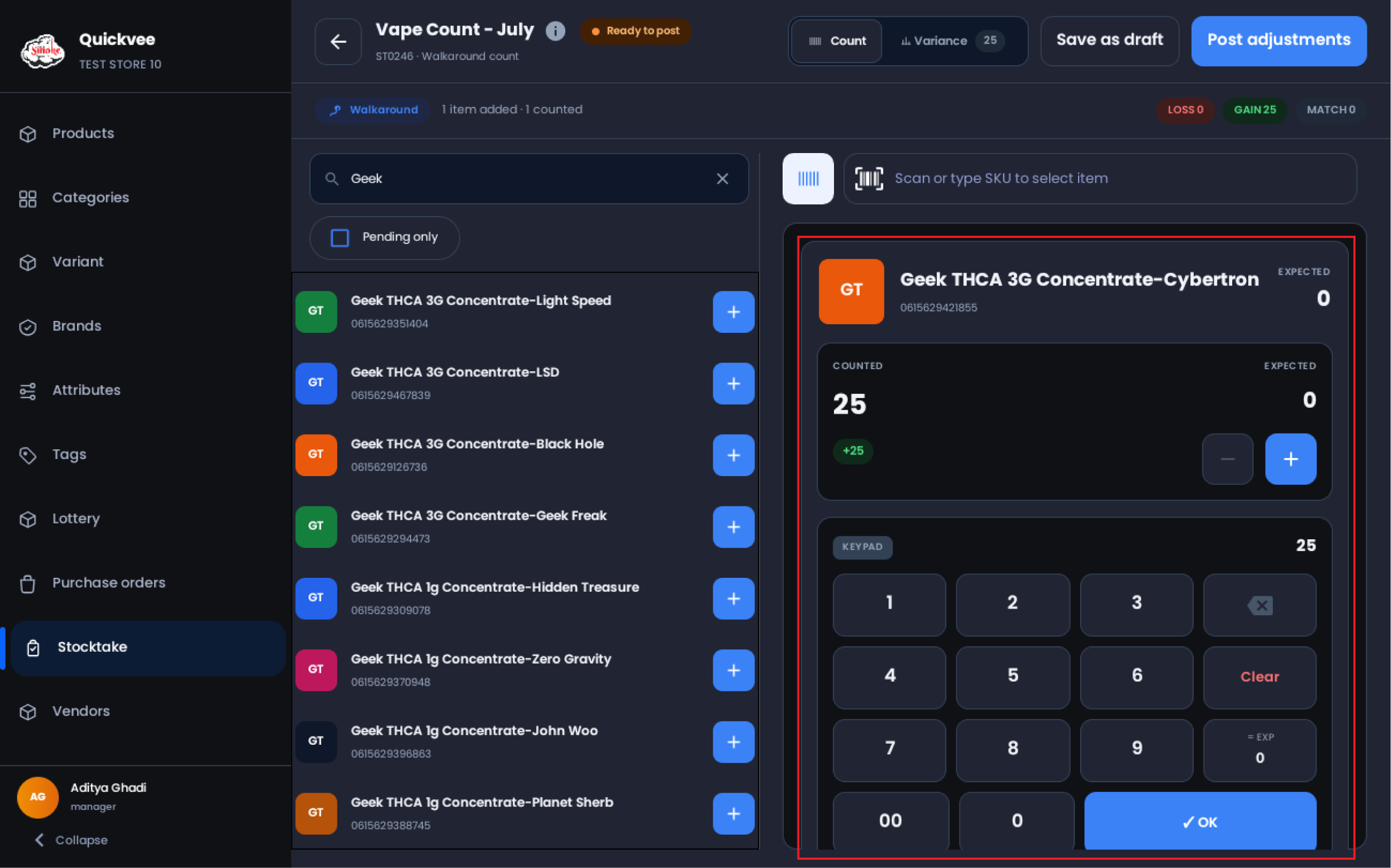Tap the keypad backspace key

click(1259, 605)
